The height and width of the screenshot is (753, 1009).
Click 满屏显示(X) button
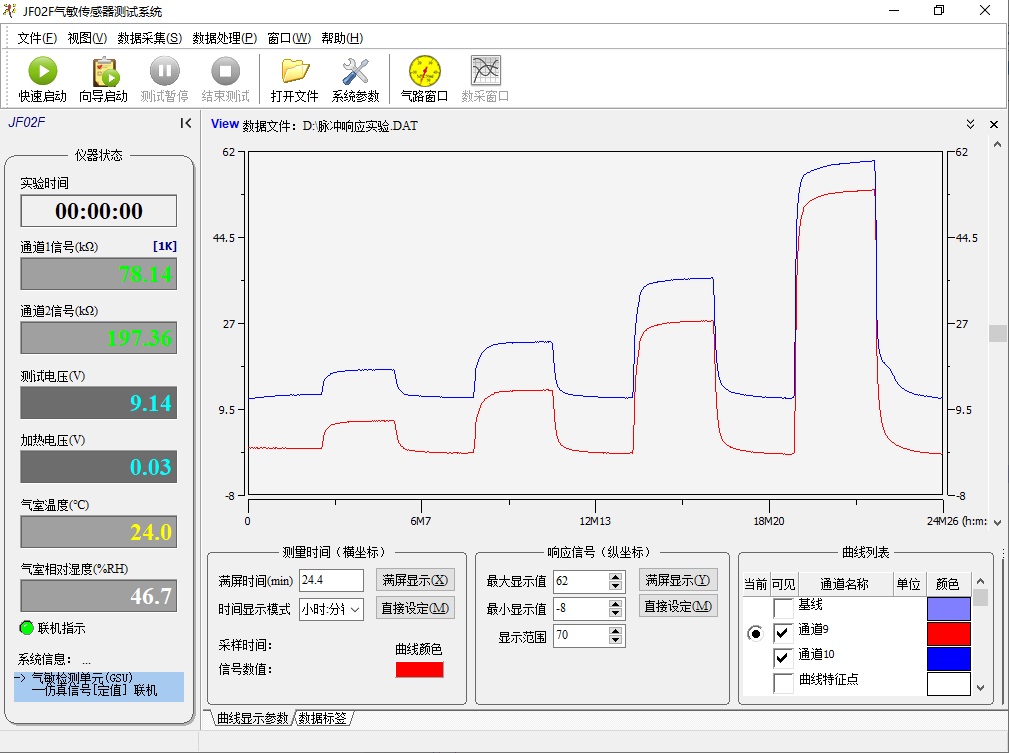click(x=415, y=581)
